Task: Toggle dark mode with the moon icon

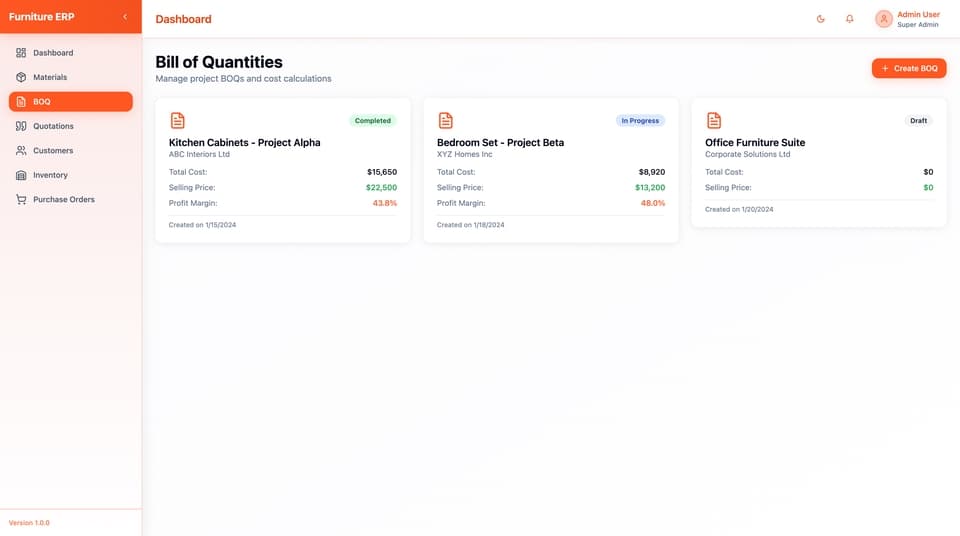Action: (x=820, y=19)
